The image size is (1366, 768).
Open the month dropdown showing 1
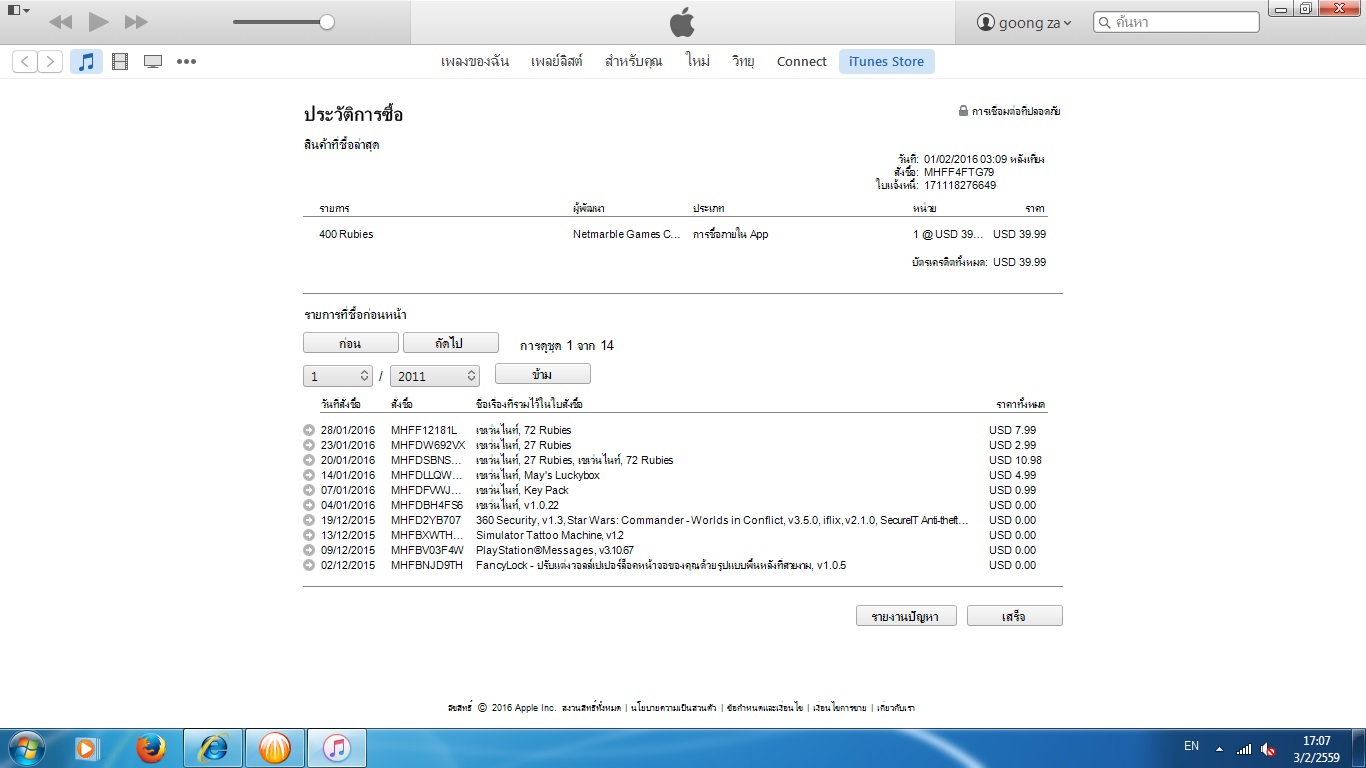click(338, 376)
